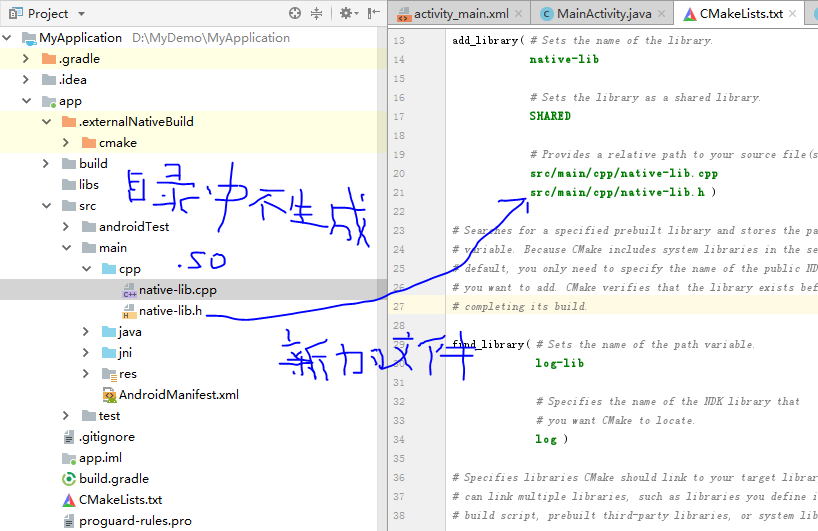Select the proguard-rules.pro file

point(135,521)
